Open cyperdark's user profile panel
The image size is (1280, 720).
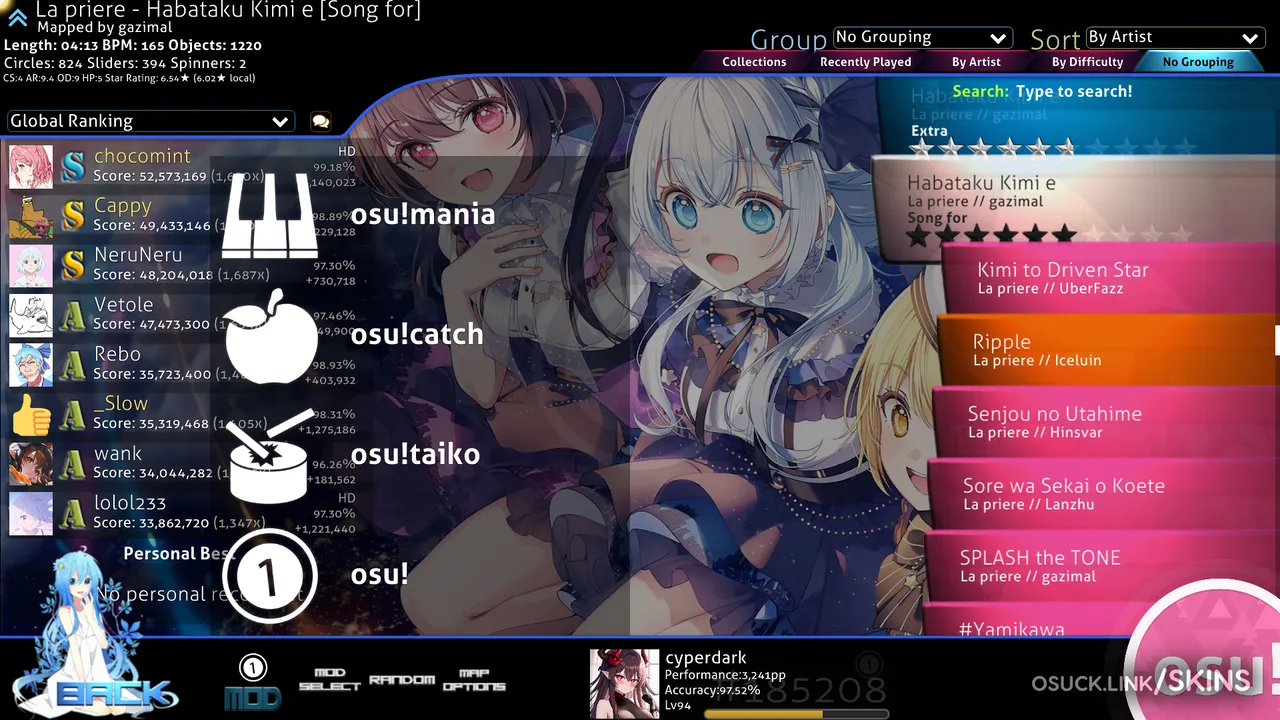point(740,683)
